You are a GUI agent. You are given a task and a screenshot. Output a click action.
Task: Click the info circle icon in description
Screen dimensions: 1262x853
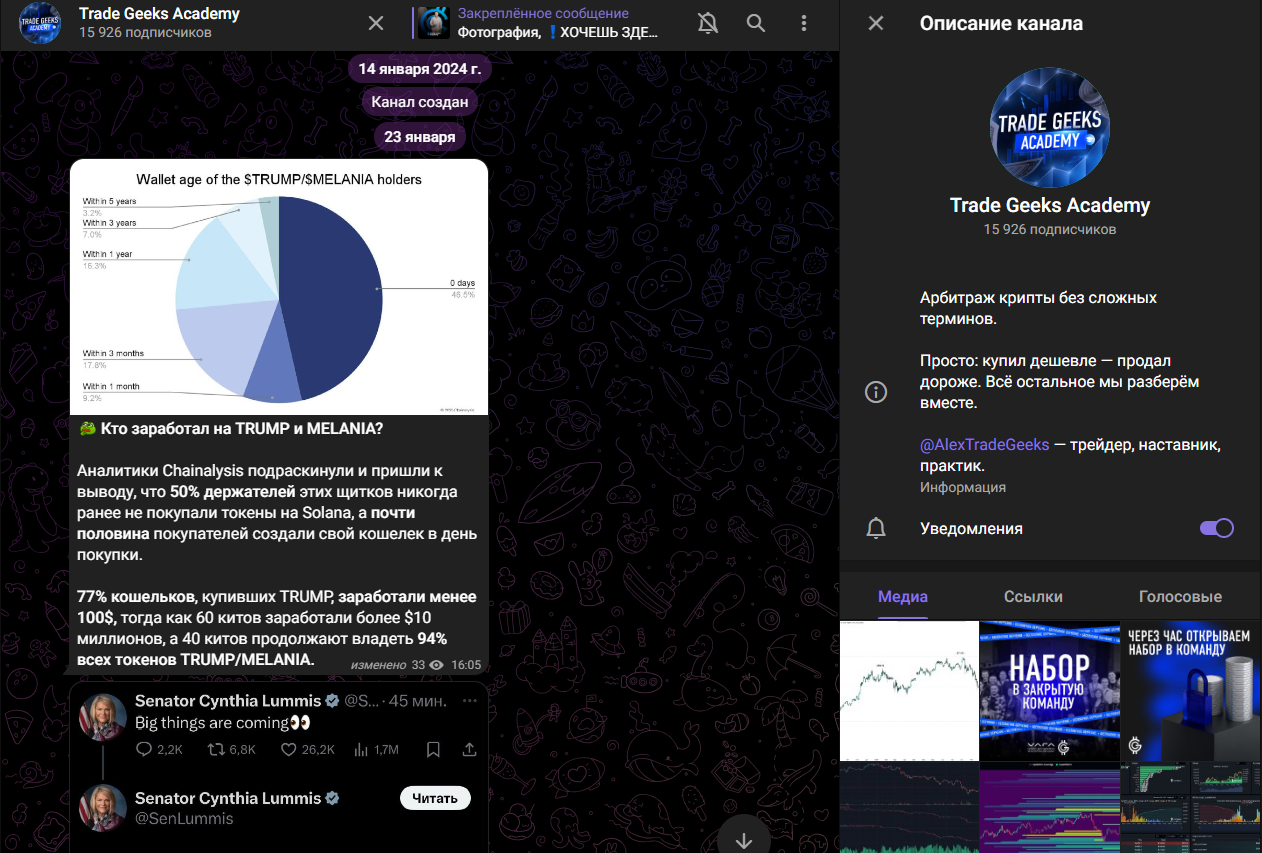click(876, 392)
